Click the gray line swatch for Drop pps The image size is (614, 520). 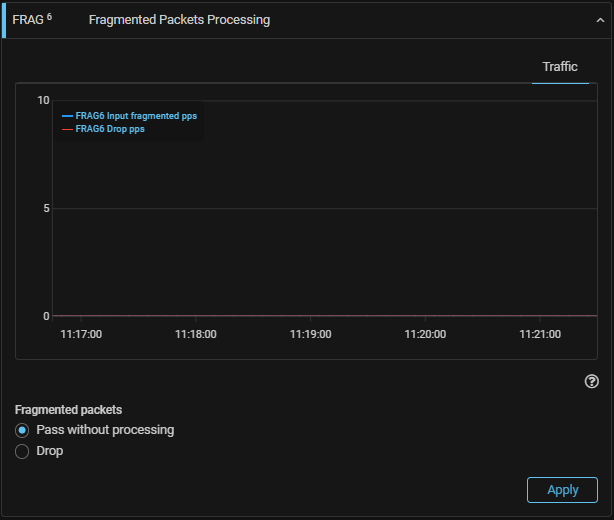point(67,129)
